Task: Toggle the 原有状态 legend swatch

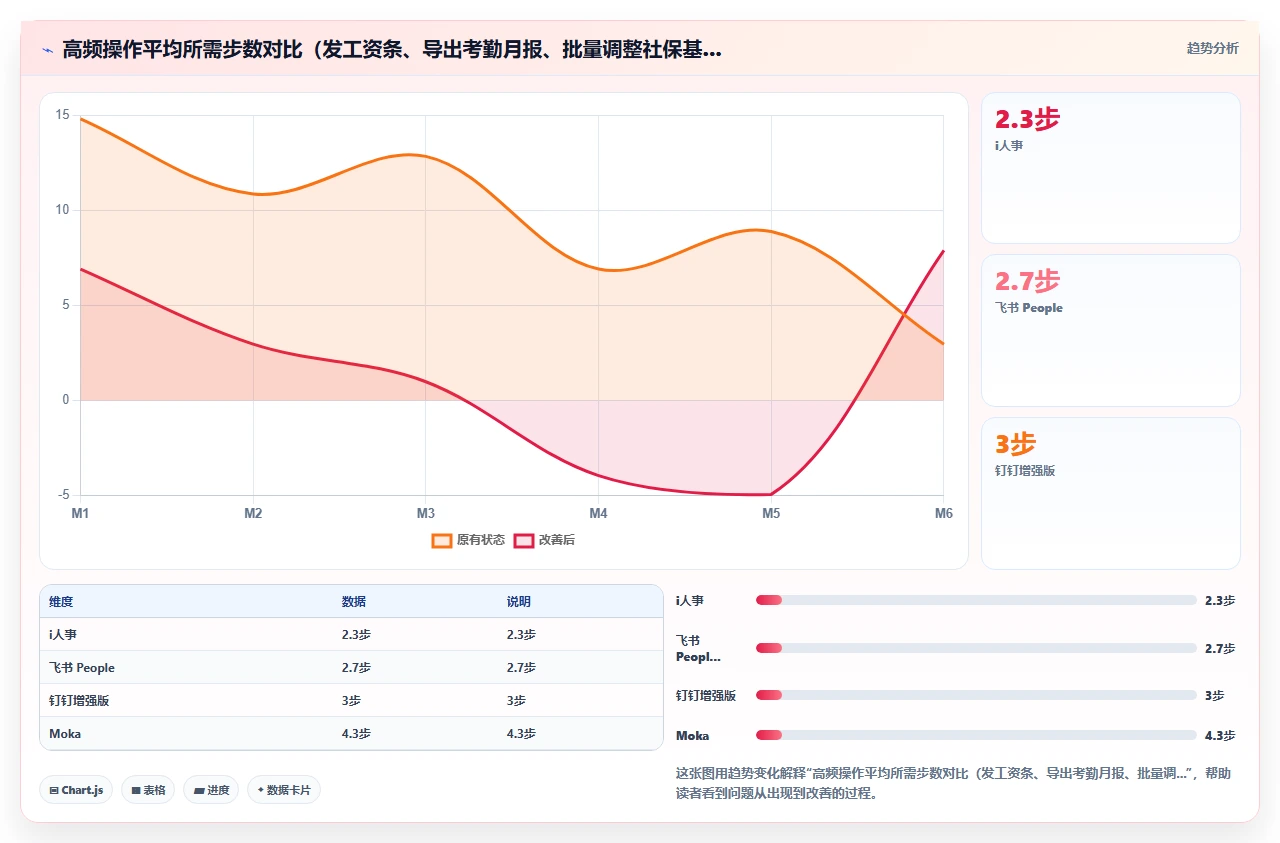Action: (x=442, y=540)
